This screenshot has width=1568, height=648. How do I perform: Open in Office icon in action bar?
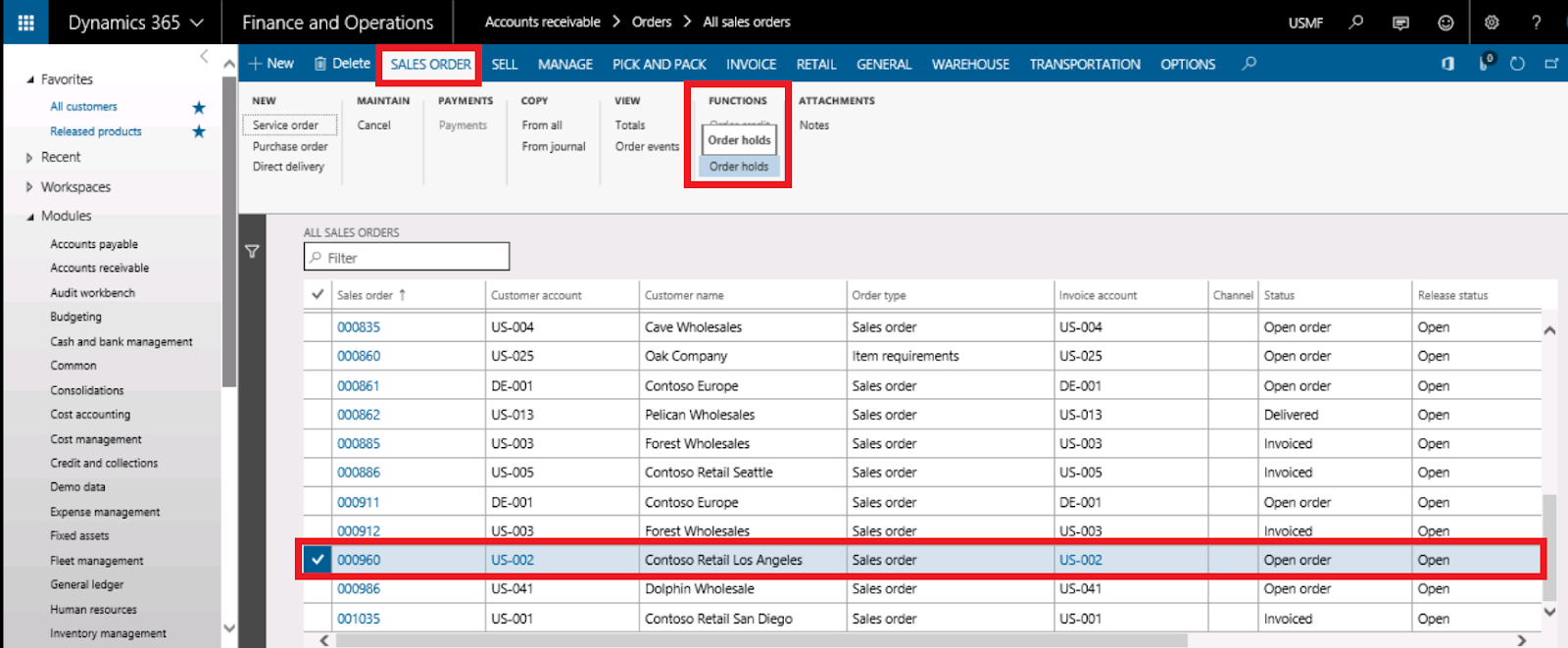(1447, 64)
